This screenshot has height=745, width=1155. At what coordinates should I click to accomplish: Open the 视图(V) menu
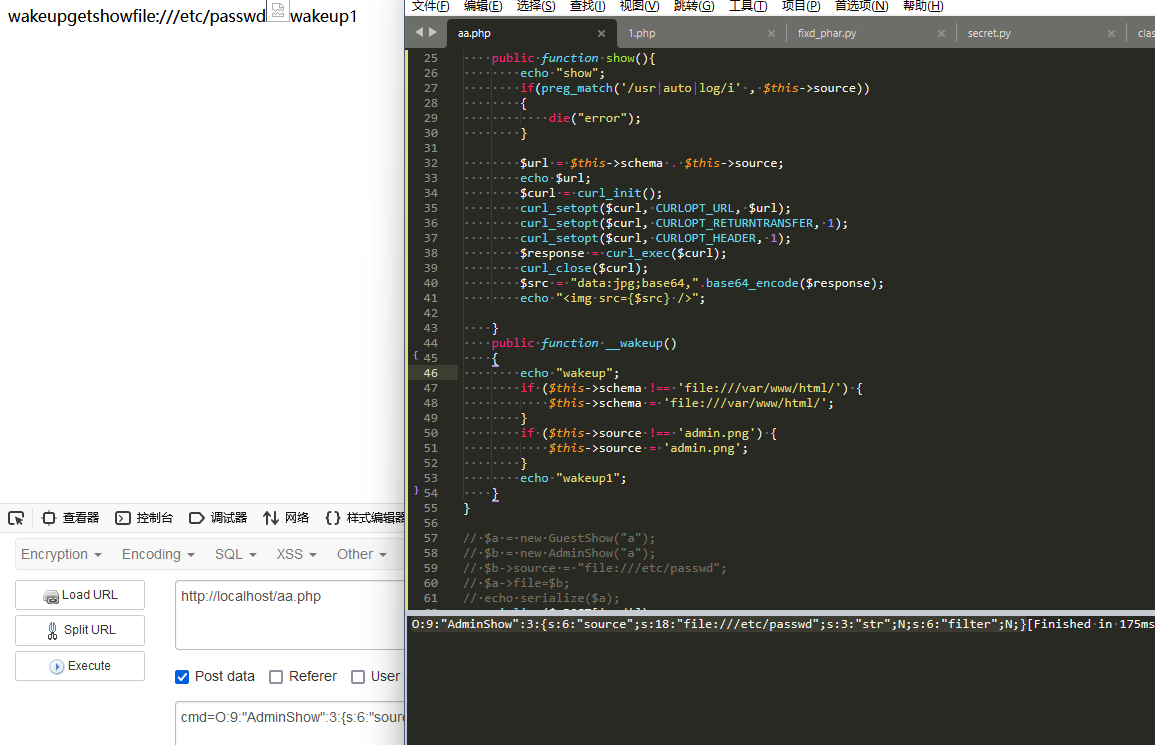639,6
